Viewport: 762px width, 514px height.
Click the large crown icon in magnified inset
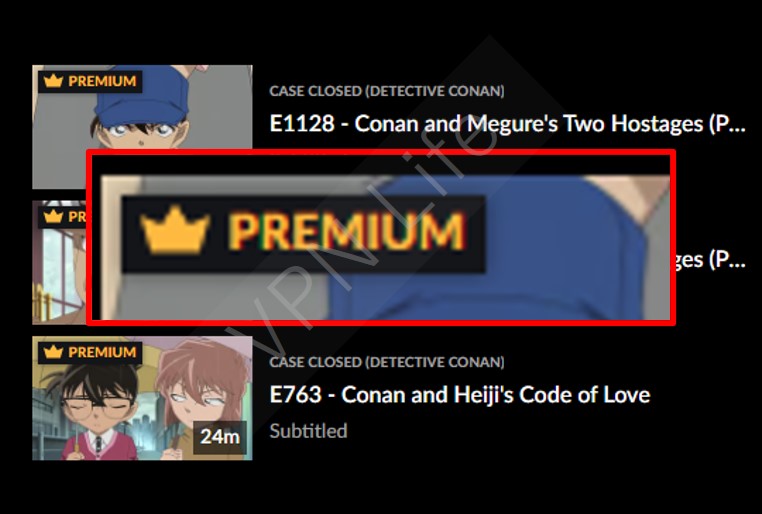(x=175, y=230)
